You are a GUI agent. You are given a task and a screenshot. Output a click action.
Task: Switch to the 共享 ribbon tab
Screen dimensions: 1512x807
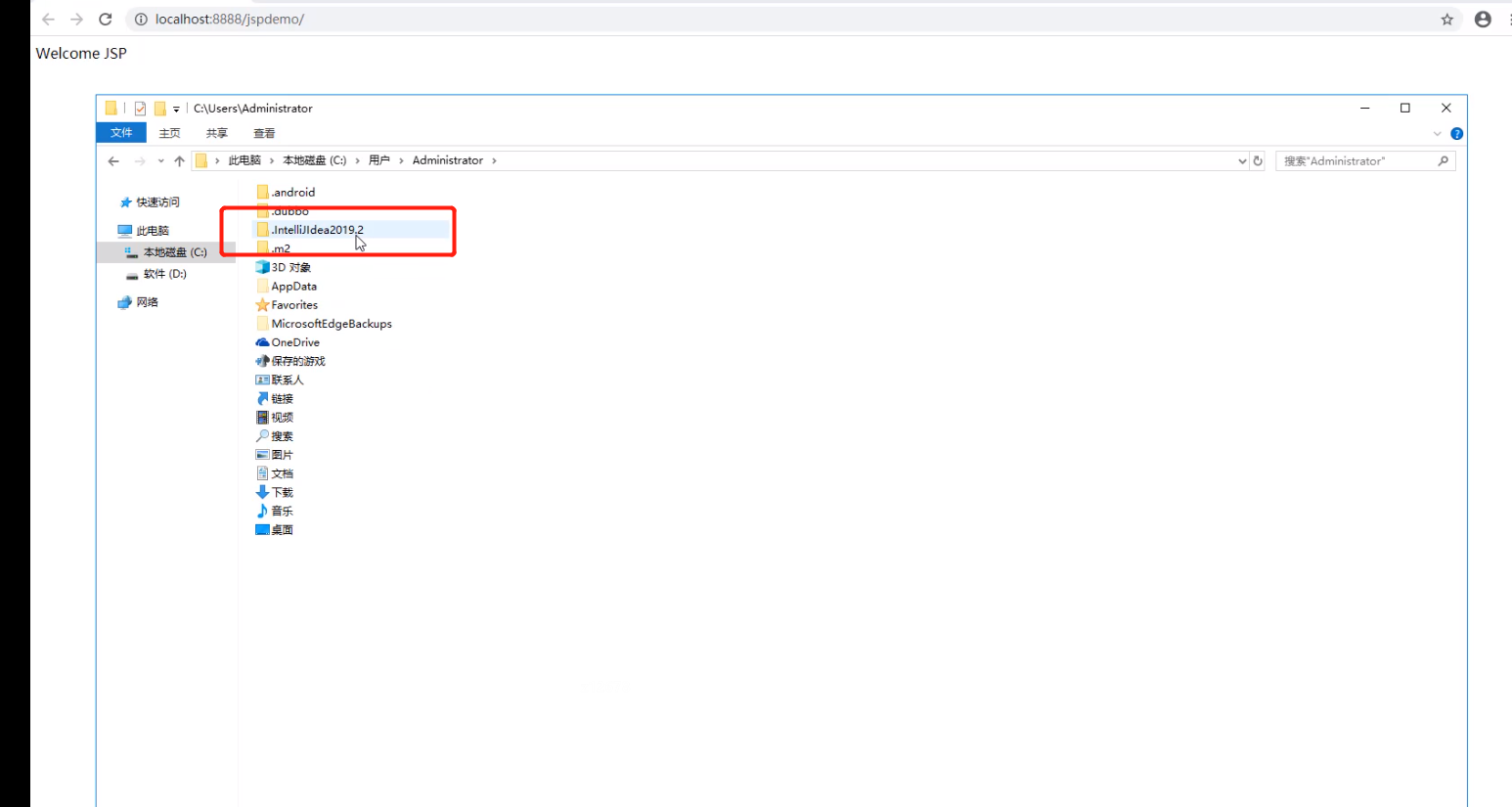click(x=217, y=133)
